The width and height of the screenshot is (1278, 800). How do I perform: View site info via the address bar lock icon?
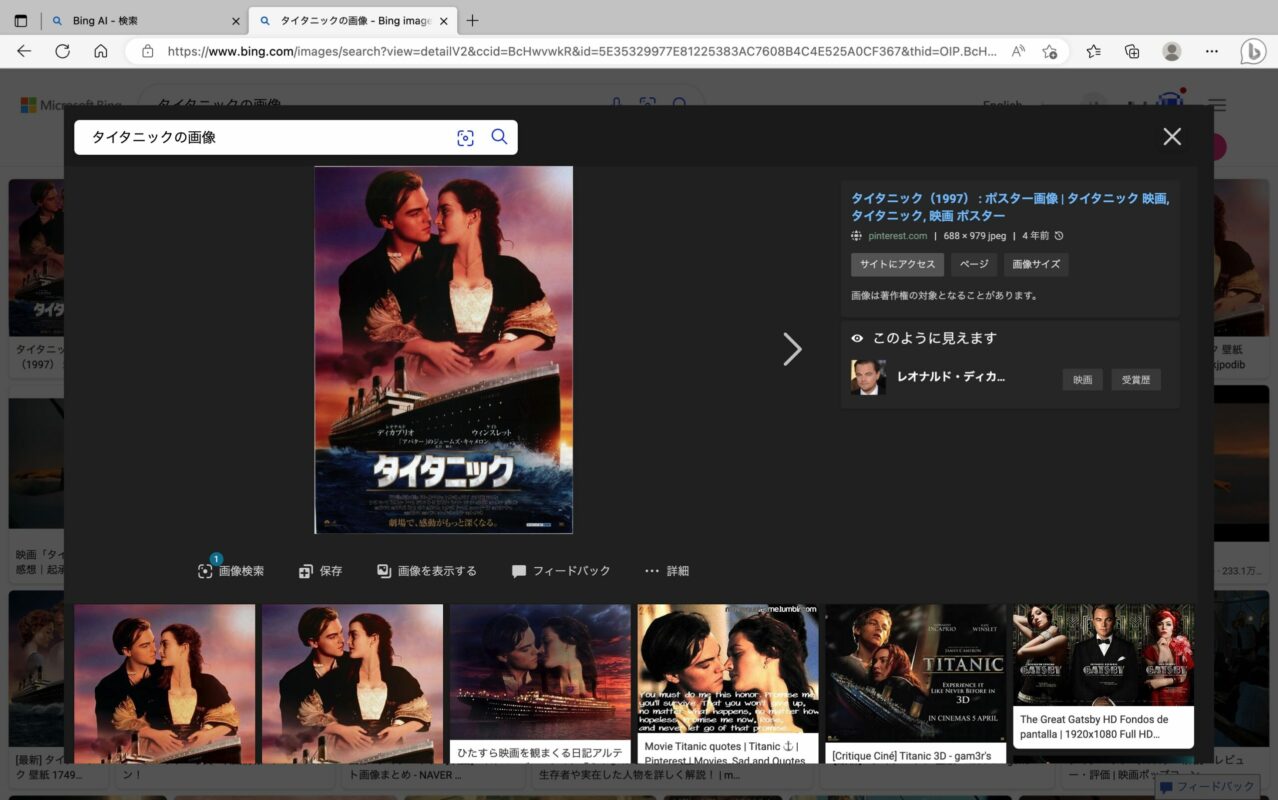[x=147, y=51]
